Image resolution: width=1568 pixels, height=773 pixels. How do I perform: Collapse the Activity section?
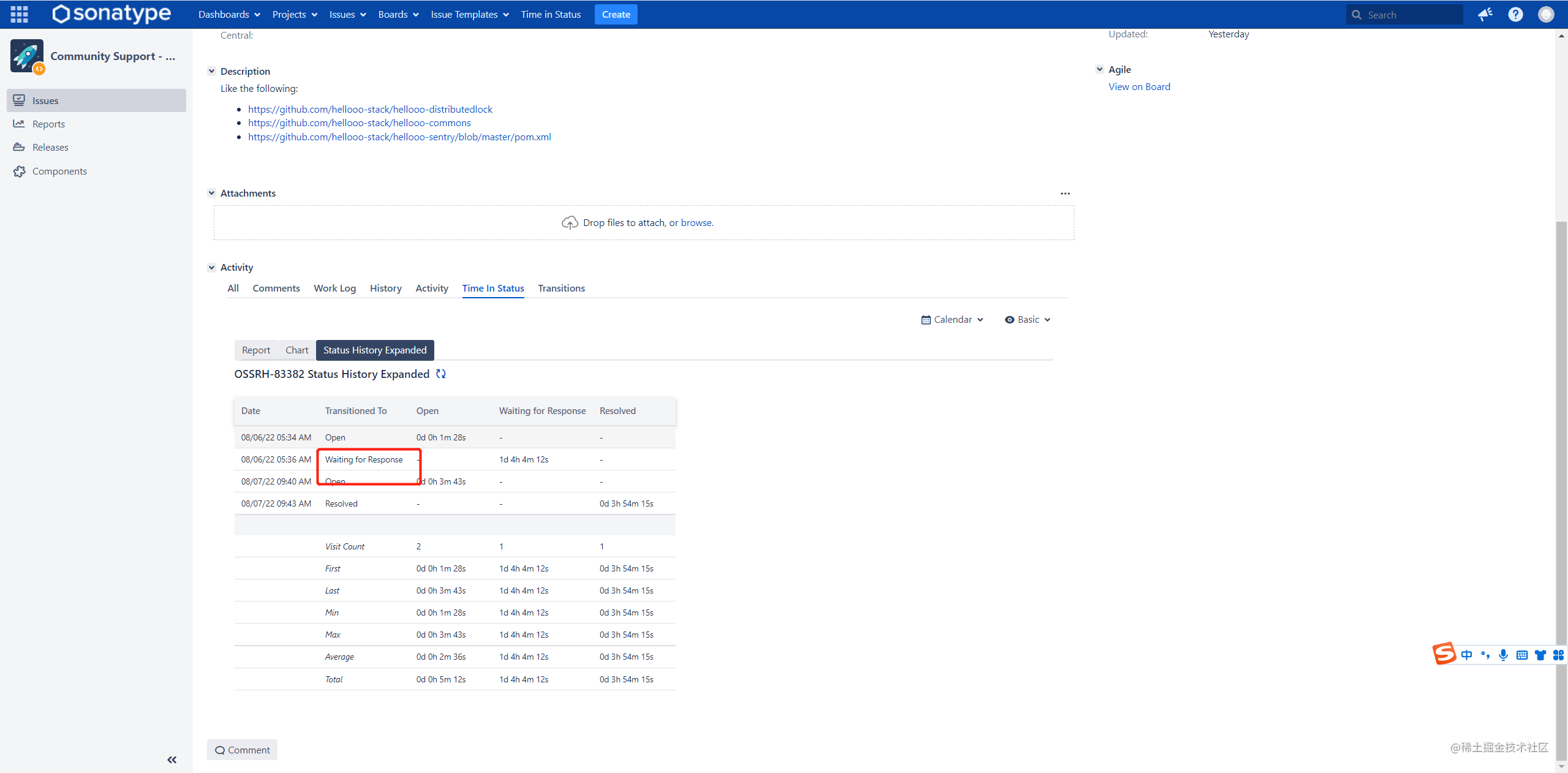point(211,267)
